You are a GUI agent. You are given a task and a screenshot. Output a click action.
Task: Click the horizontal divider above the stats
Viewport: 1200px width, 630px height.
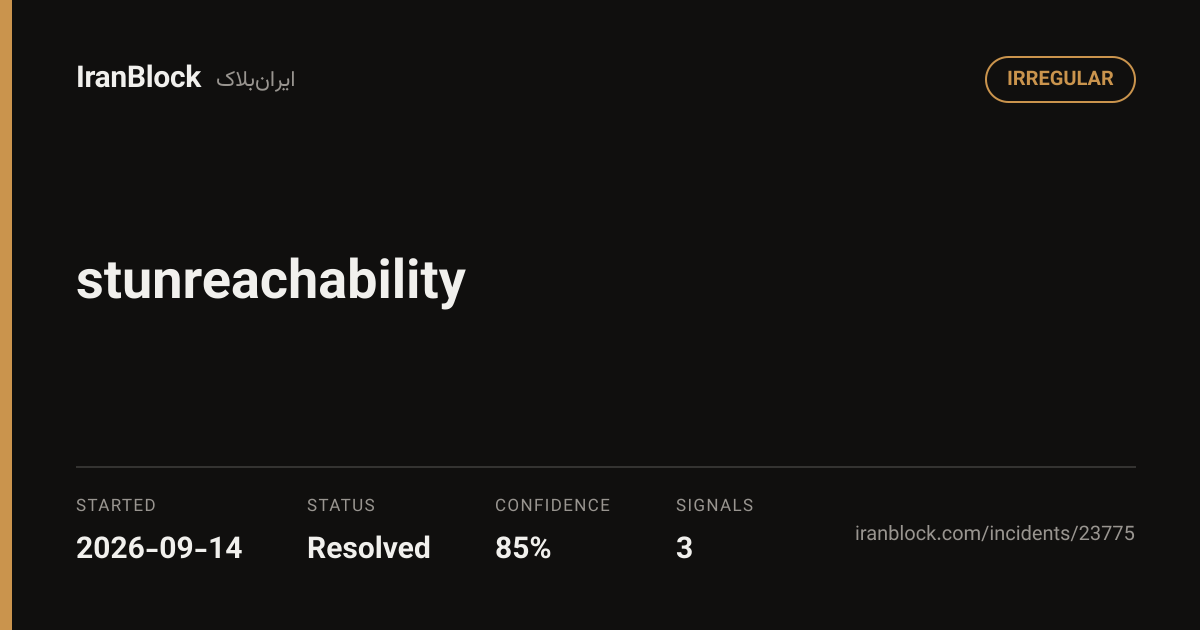click(x=606, y=467)
